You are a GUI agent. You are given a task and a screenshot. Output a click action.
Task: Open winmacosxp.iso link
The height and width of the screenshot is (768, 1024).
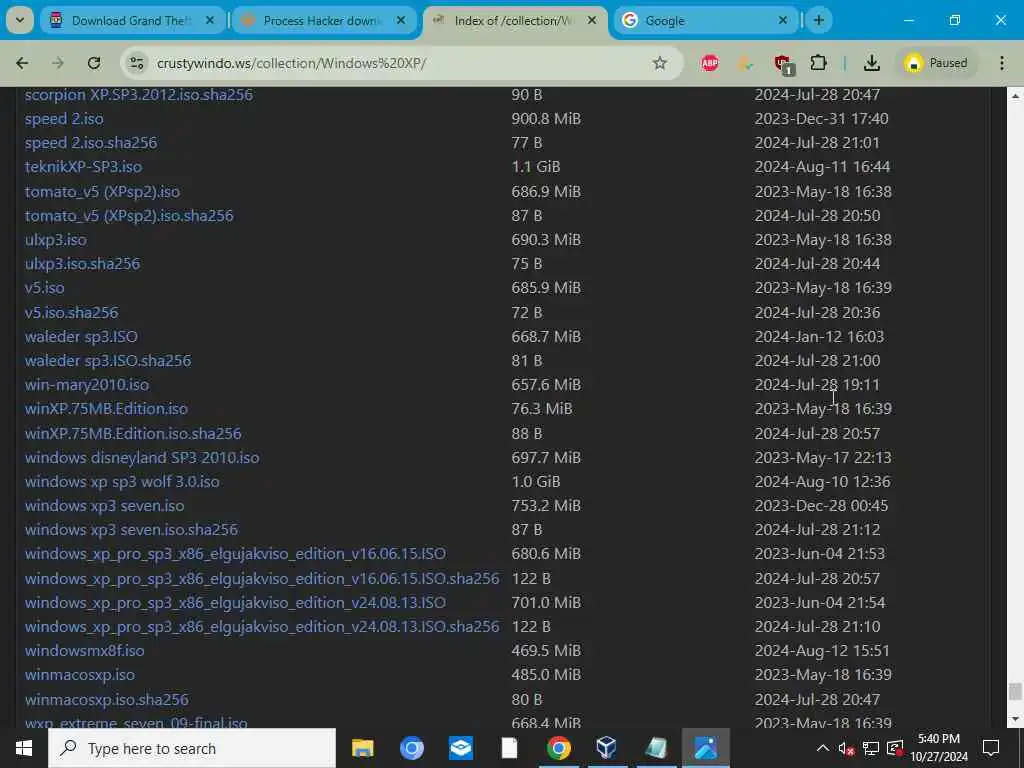point(80,675)
